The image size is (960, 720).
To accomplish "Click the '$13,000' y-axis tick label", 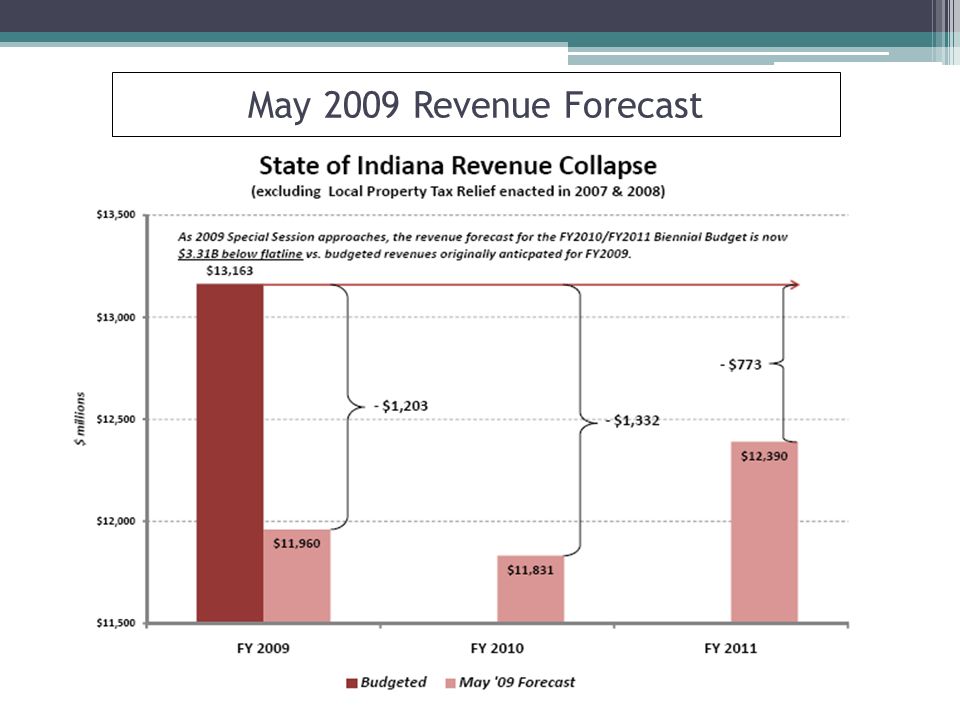I will (116, 317).
